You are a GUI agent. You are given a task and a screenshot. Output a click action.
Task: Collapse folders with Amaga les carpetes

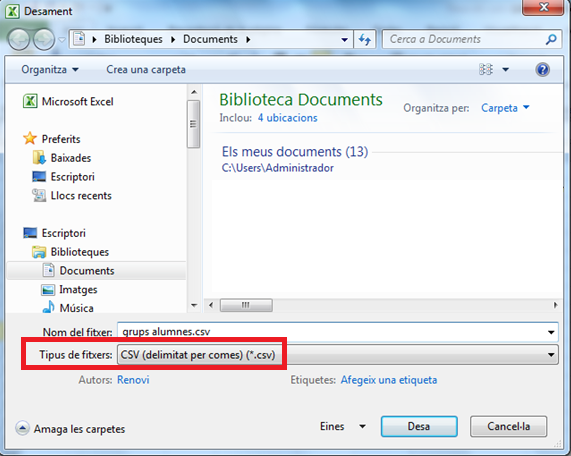[70, 429]
